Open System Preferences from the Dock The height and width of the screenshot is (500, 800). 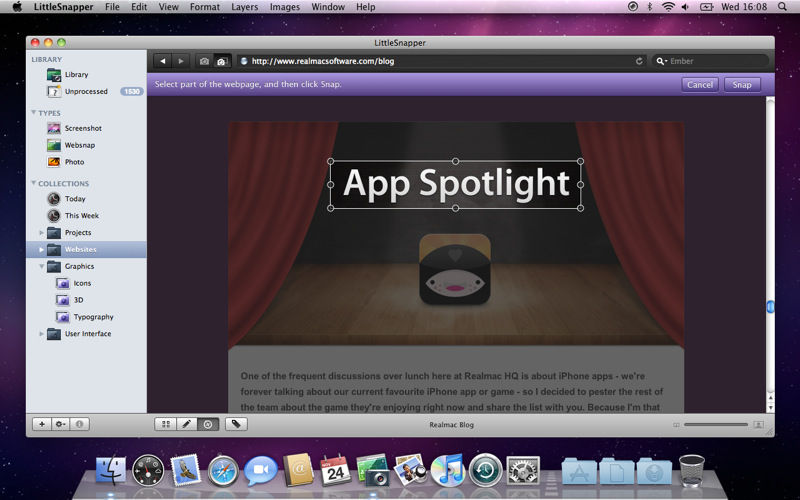(x=523, y=470)
